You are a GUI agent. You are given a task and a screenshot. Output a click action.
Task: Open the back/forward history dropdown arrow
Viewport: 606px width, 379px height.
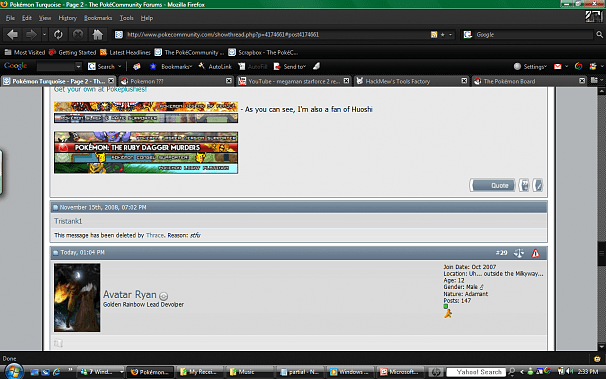(44, 35)
